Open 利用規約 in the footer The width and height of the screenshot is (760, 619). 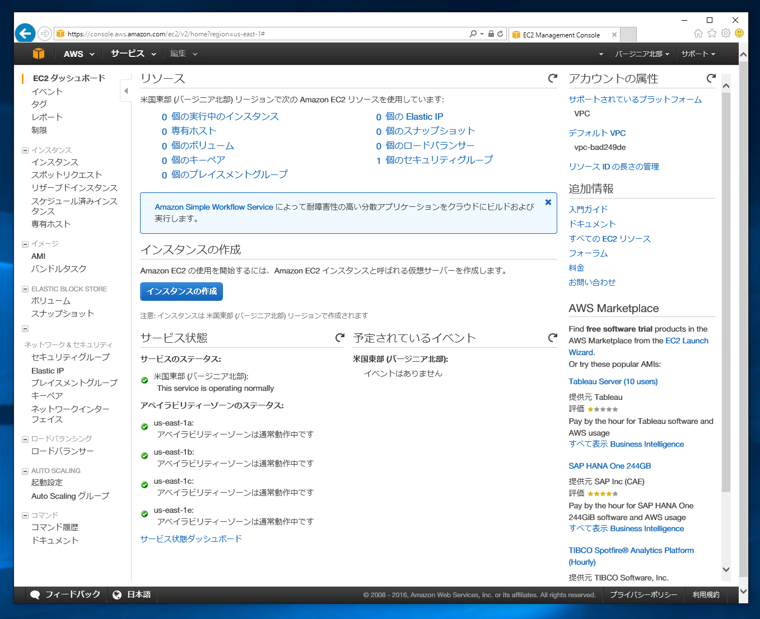tap(706, 595)
